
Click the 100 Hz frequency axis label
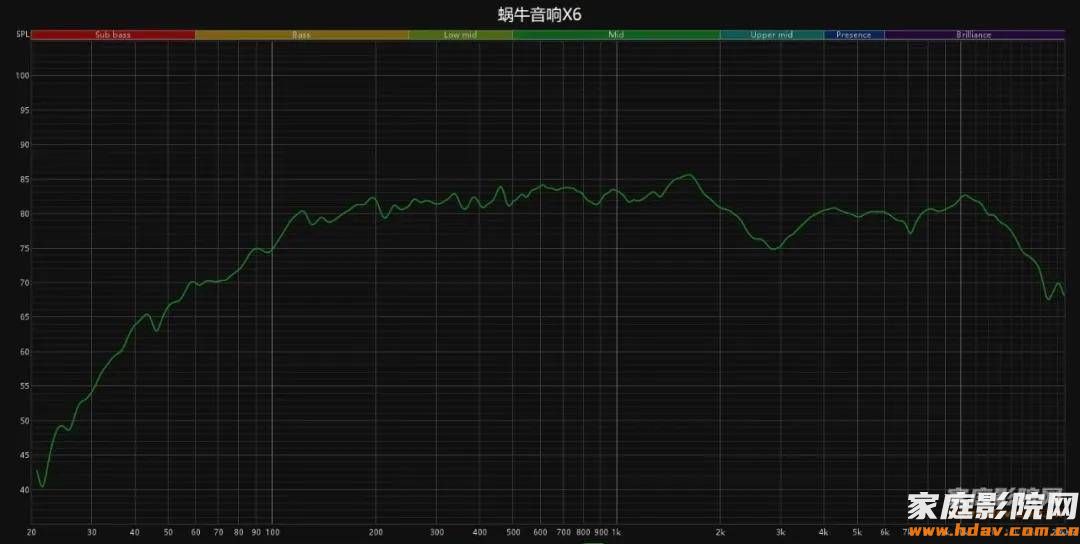coord(271,532)
